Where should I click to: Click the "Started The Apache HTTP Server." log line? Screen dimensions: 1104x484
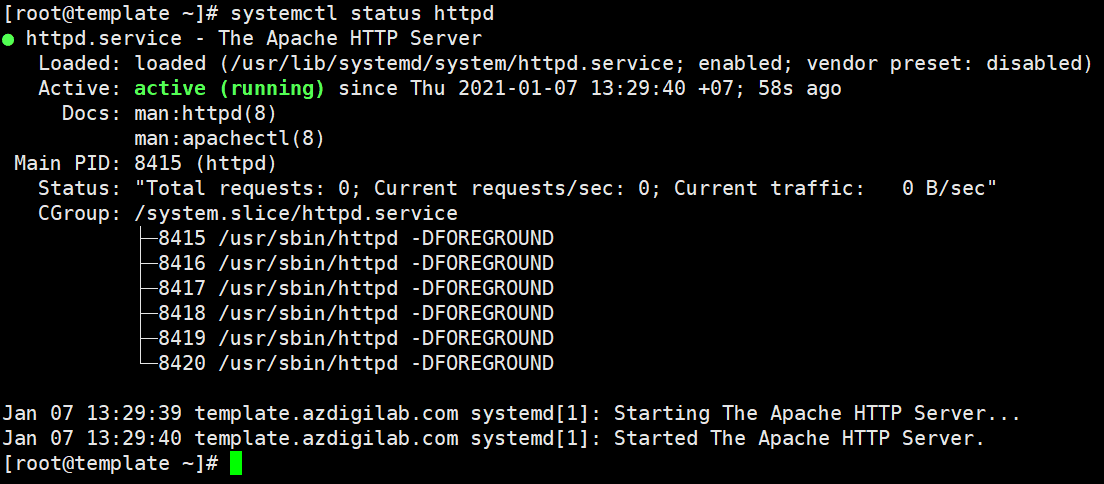(799, 439)
